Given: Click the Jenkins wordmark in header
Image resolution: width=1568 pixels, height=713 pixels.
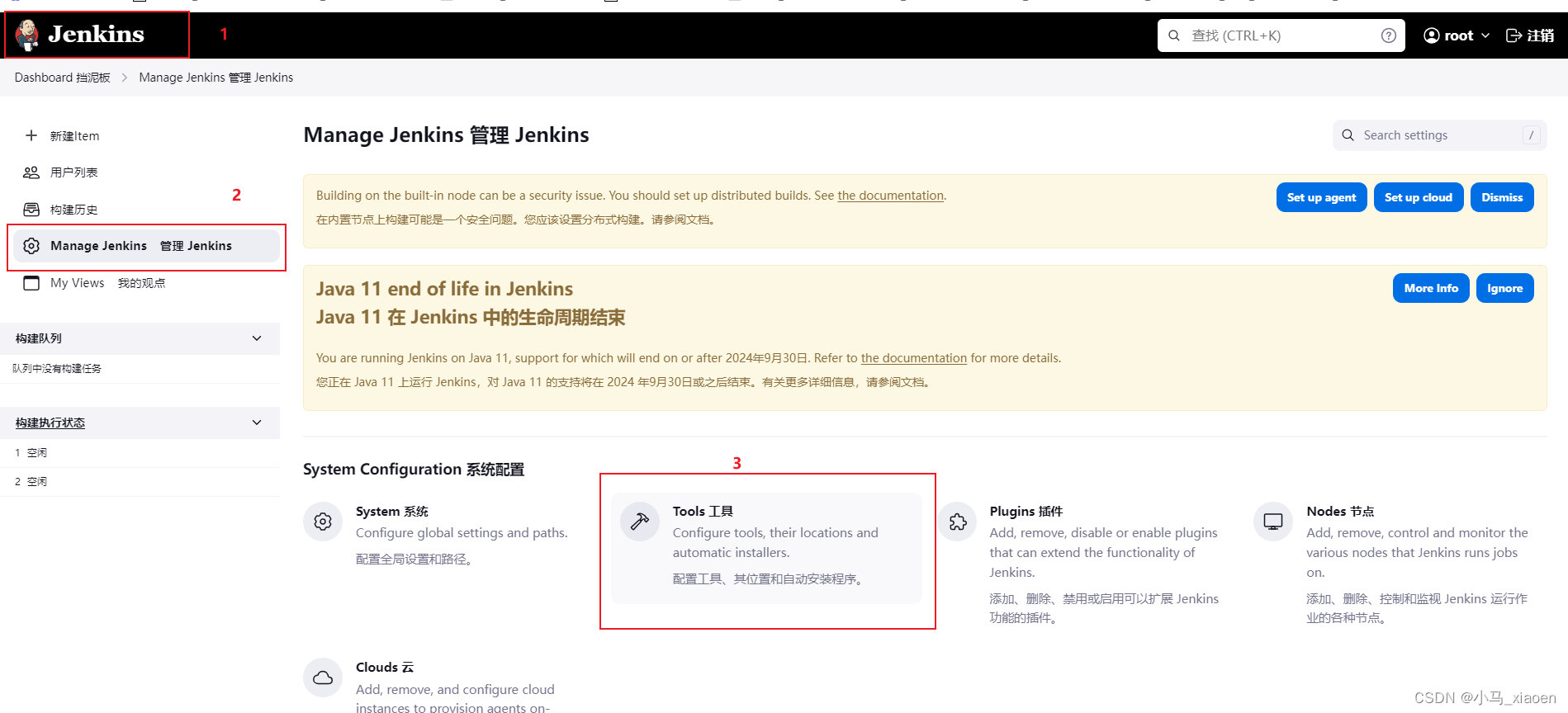Looking at the screenshot, I should click(x=96, y=35).
